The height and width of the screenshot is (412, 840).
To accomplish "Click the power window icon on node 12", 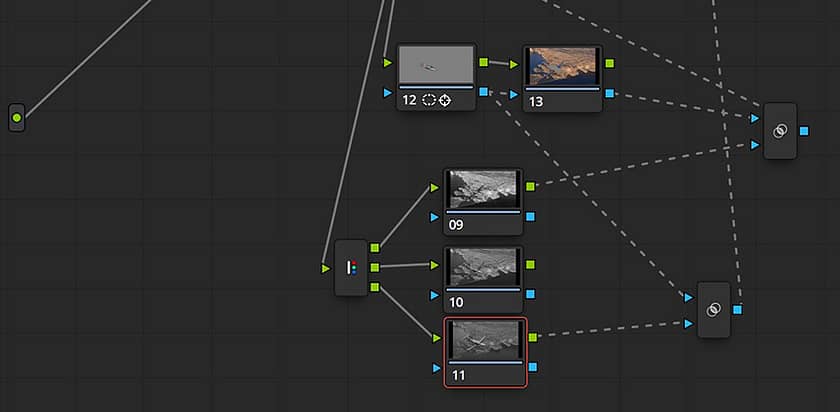I will (429, 100).
